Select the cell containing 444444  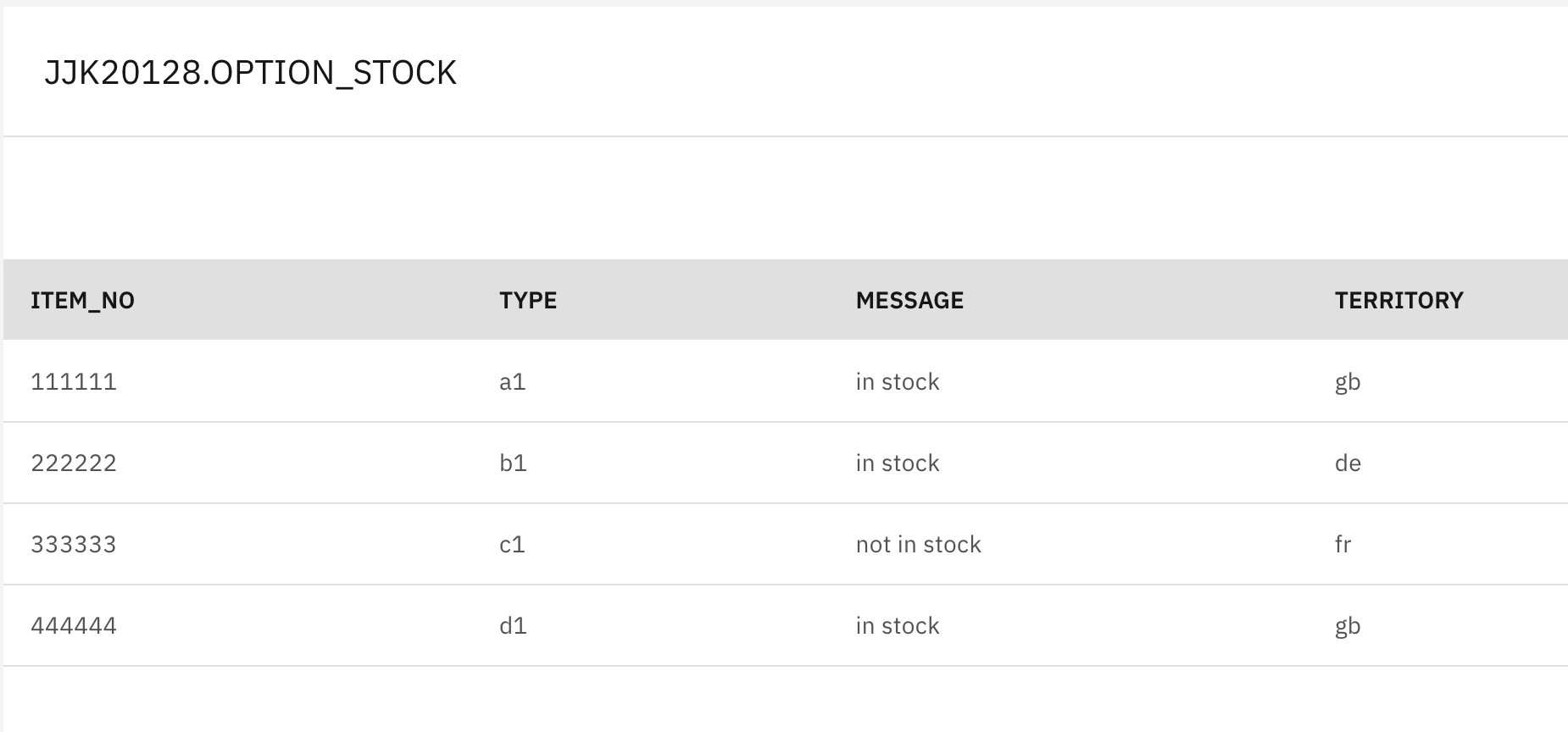tap(74, 626)
